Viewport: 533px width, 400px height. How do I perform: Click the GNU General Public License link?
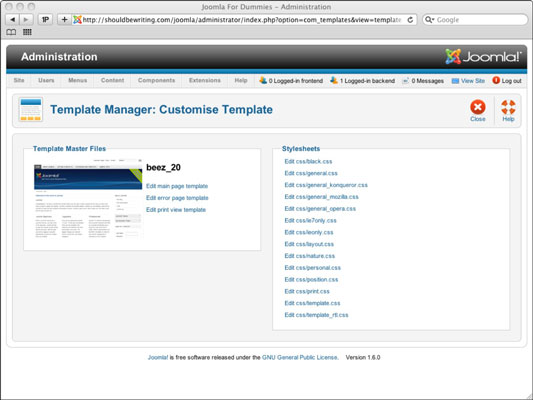tap(300, 358)
